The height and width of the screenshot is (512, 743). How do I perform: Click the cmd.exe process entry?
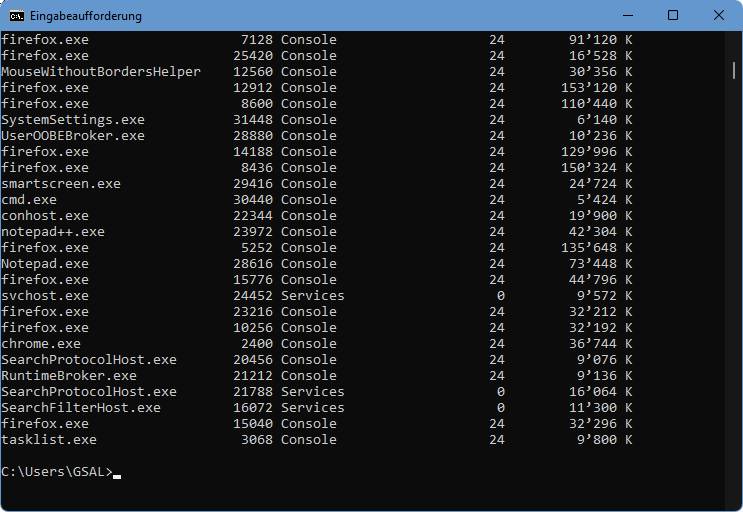click(29, 200)
